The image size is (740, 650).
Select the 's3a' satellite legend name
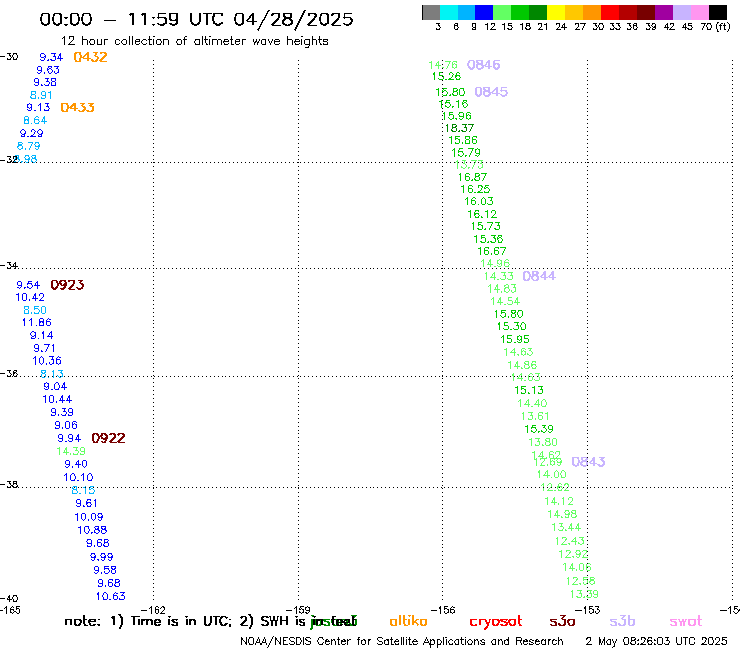pyautogui.click(x=562, y=622)
